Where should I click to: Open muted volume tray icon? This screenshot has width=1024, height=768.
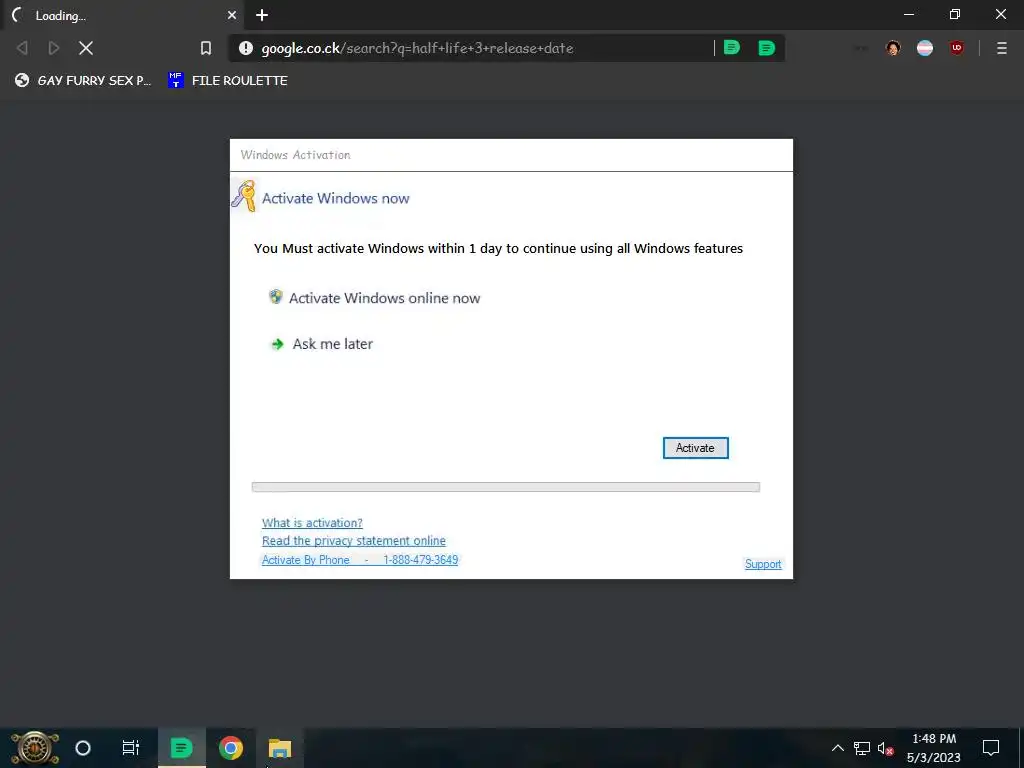886,748
